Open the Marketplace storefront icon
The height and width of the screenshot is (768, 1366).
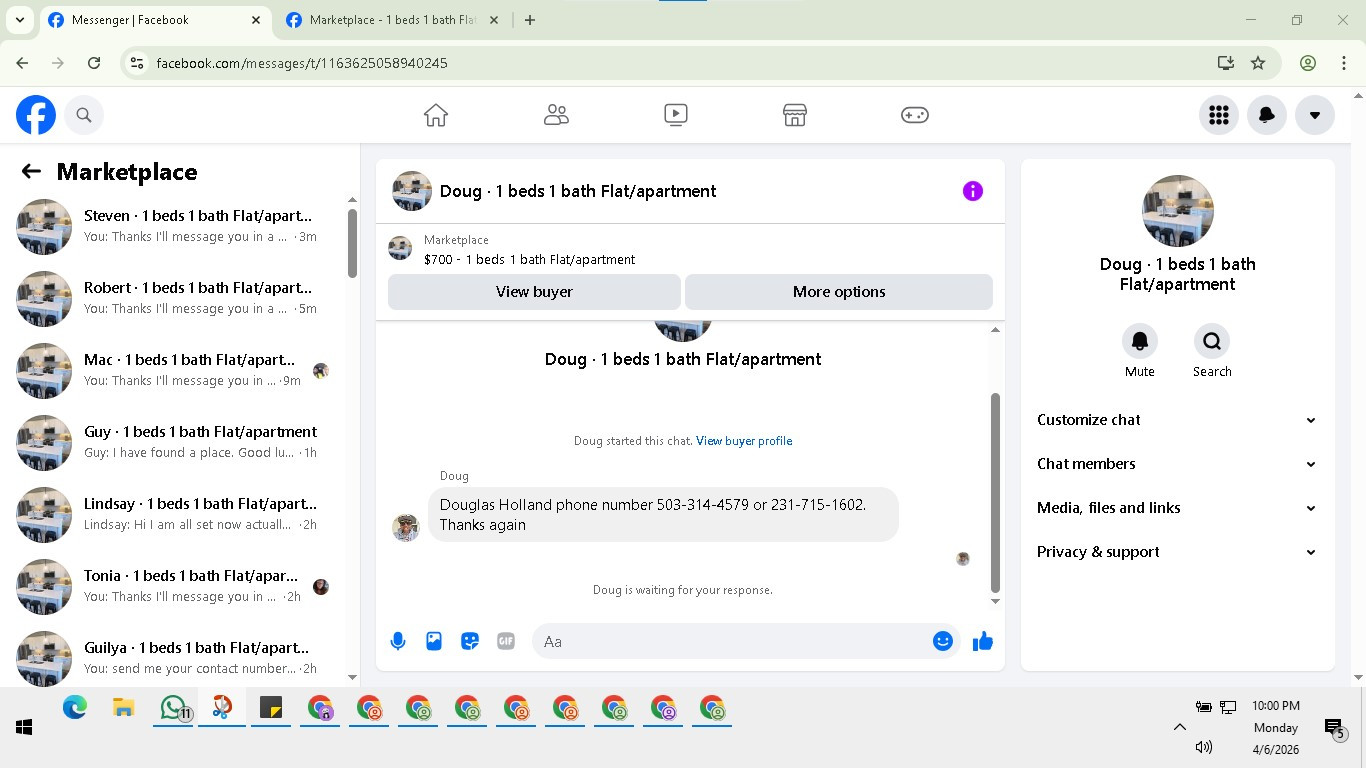(795, 115)
